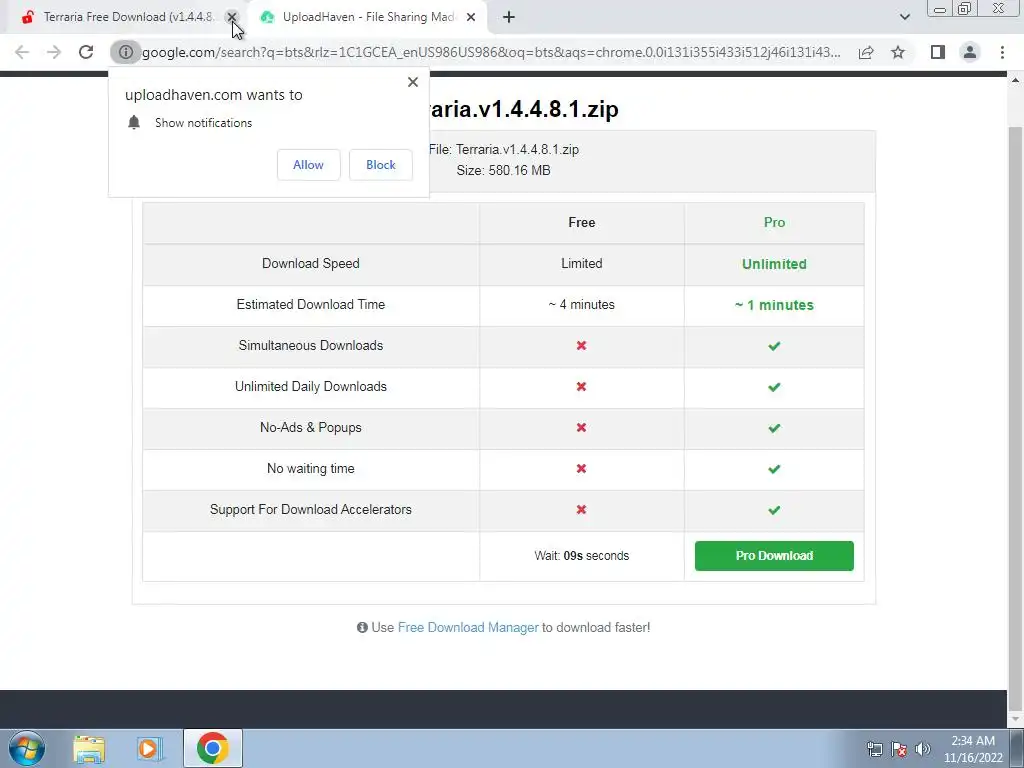The width and height of the screenshot is (1024, 768).
Task: Open the Chrome profile avatar
Action: point(970,52)
